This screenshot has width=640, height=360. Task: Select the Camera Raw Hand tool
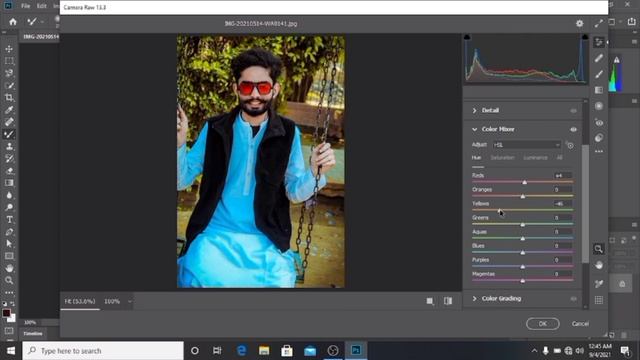click(599, 265)
